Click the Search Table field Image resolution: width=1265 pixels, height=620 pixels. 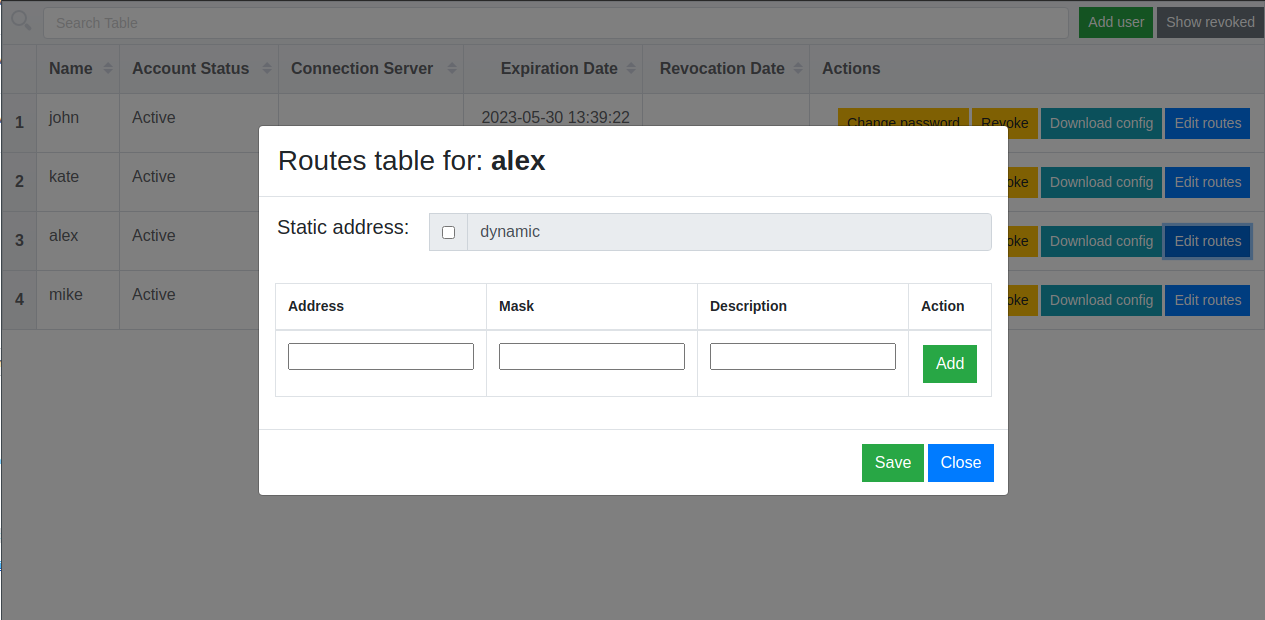[555, 23]
